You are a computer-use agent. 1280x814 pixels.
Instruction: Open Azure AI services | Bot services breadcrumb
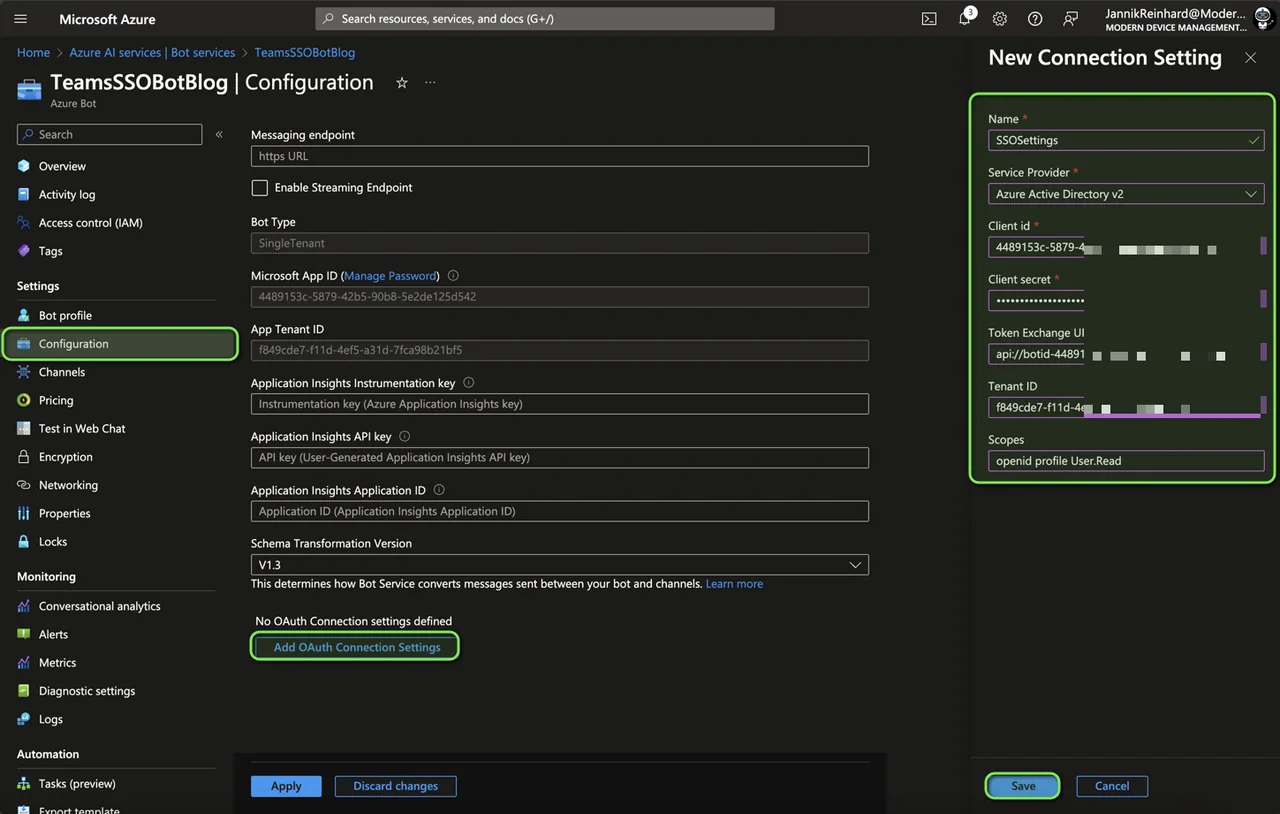click(x=152, y=53)
